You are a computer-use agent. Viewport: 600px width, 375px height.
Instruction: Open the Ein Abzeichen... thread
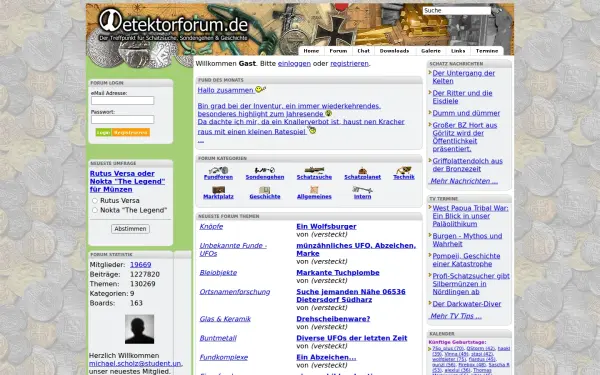[326, 357]
